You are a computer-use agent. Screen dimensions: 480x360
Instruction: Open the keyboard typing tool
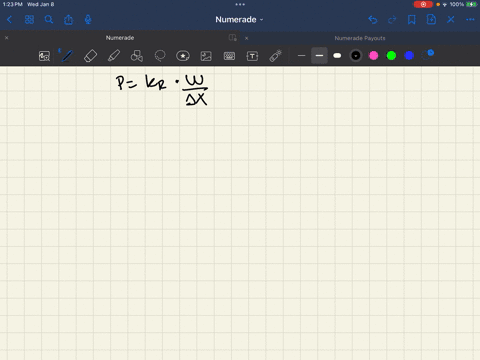pos(229,56)
